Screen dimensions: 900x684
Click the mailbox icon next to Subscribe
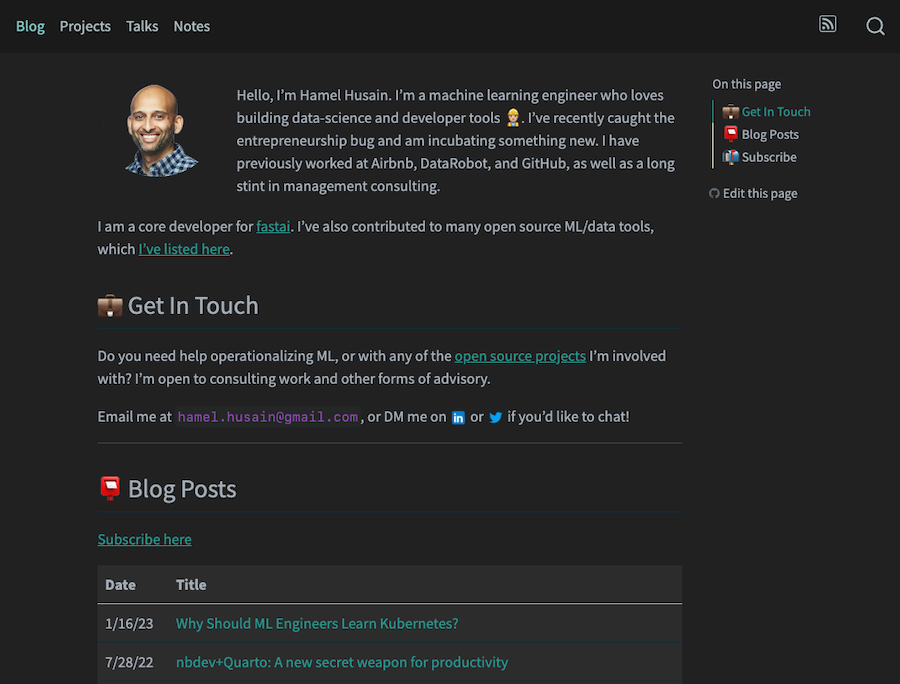(731, 157)
